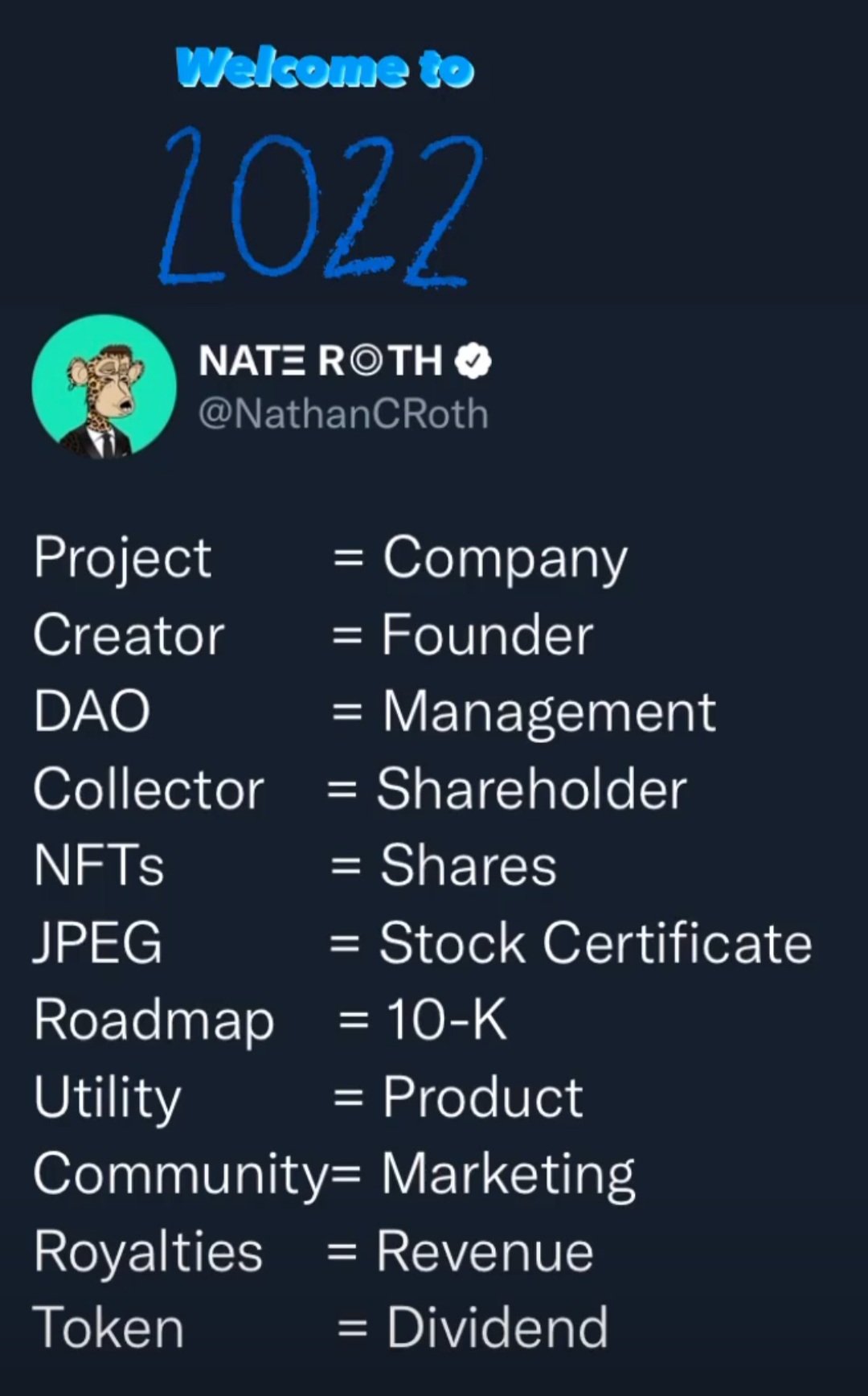Click the word "Shareholder"
Screen dimensions: 868x1396
click(531, 789)
